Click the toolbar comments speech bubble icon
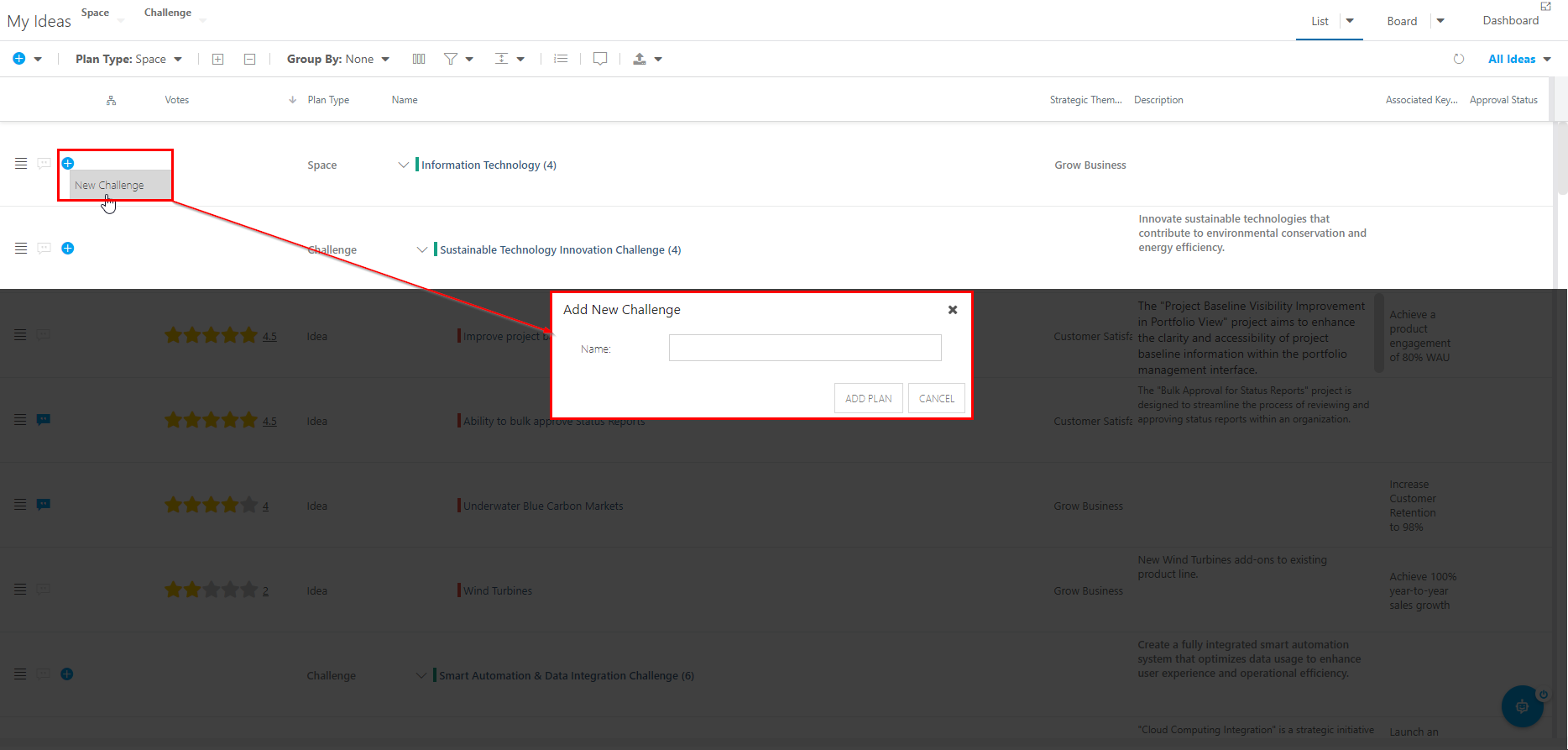Viewport: 1568px width, 750px height. pyautogui.click(x=600, y=59)
